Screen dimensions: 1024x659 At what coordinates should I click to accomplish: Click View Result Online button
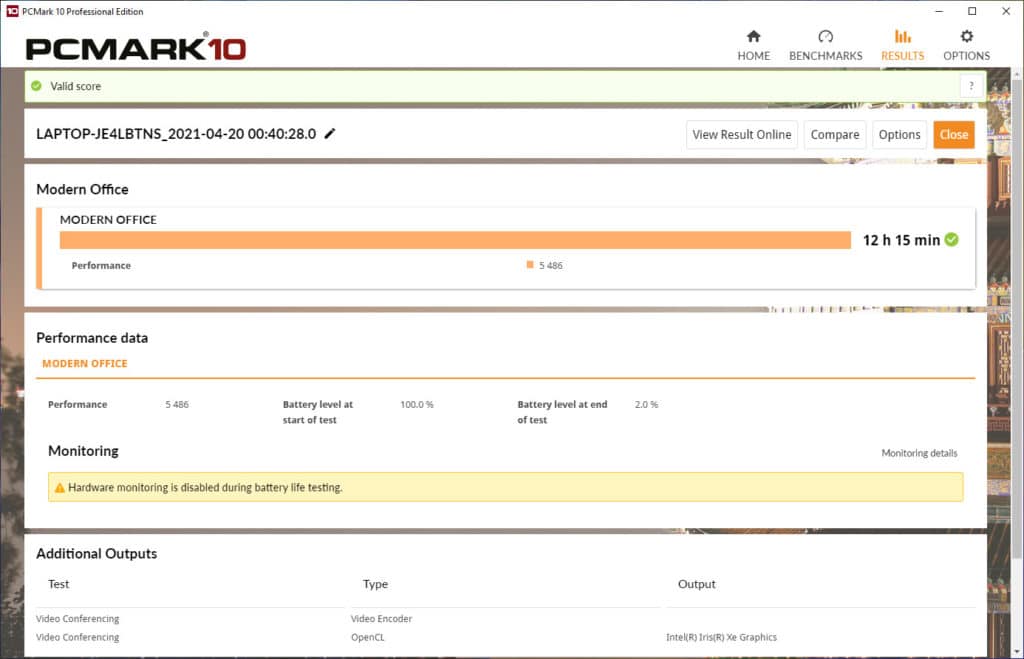coord(742,135)
